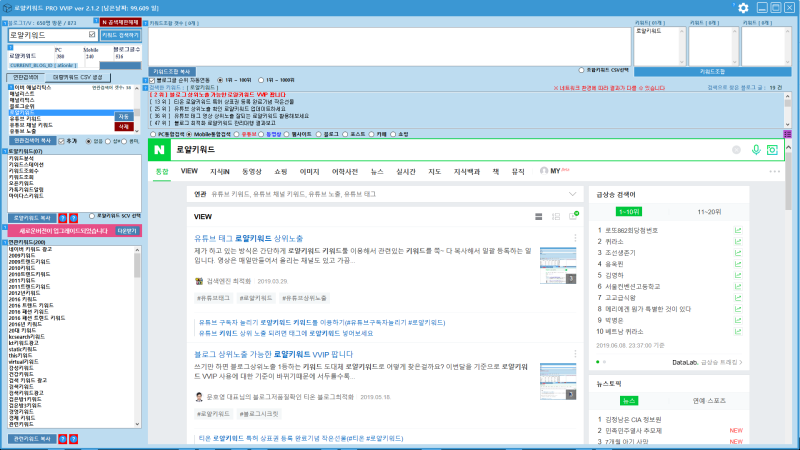Open the settings gear in title bar
The height and width of the screenshot is (450, 800).
point(743,8)
